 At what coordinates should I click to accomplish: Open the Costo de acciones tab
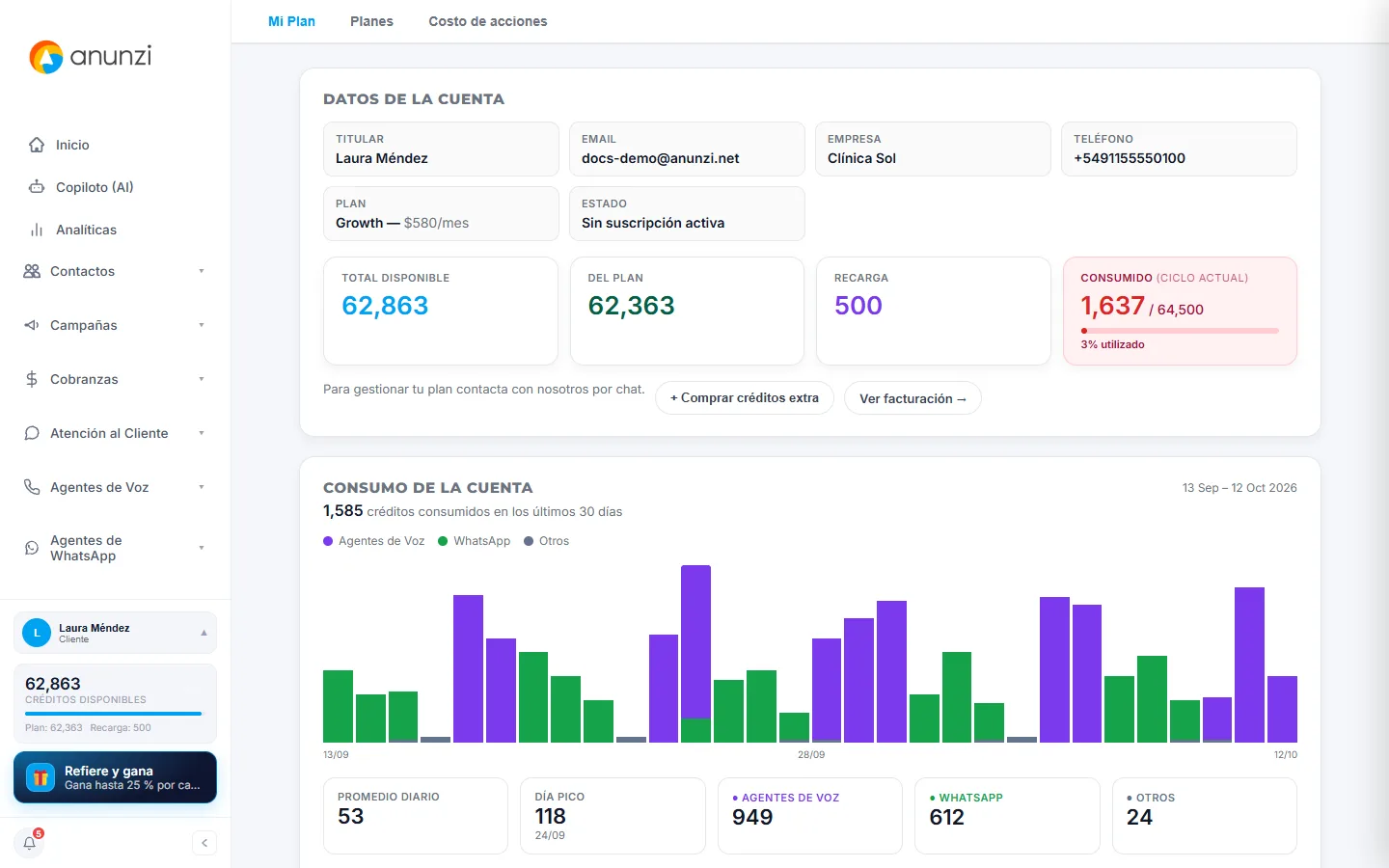click(488, 21)
